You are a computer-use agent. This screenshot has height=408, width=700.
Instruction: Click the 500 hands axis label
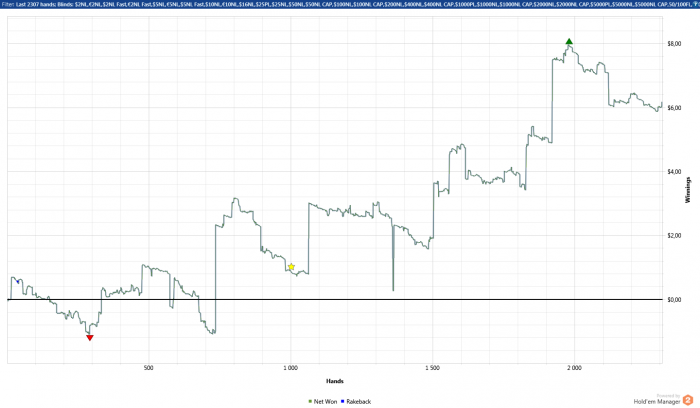click(148, 368)
